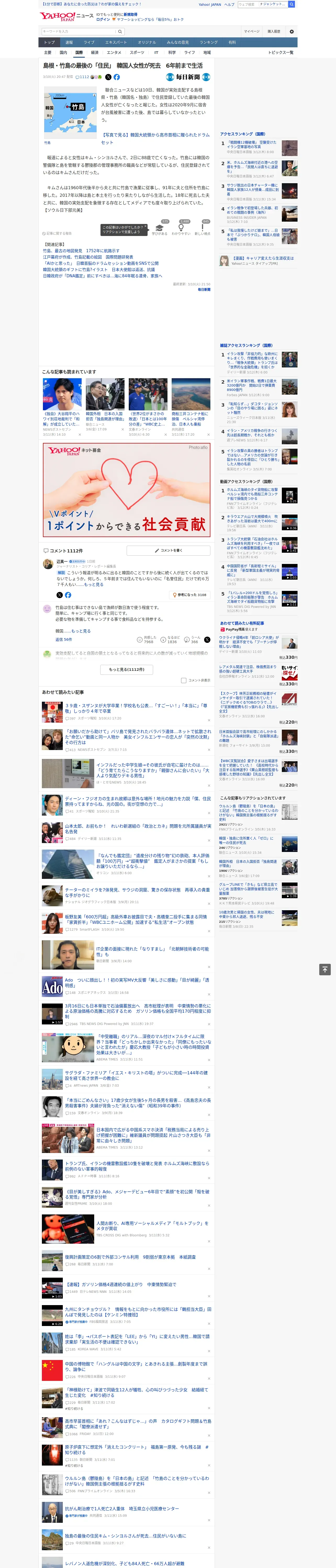Select the 速報 navigation tab
Viewport: 336px width, 1568px height.
pyautogui.click(x=69, y=43)
